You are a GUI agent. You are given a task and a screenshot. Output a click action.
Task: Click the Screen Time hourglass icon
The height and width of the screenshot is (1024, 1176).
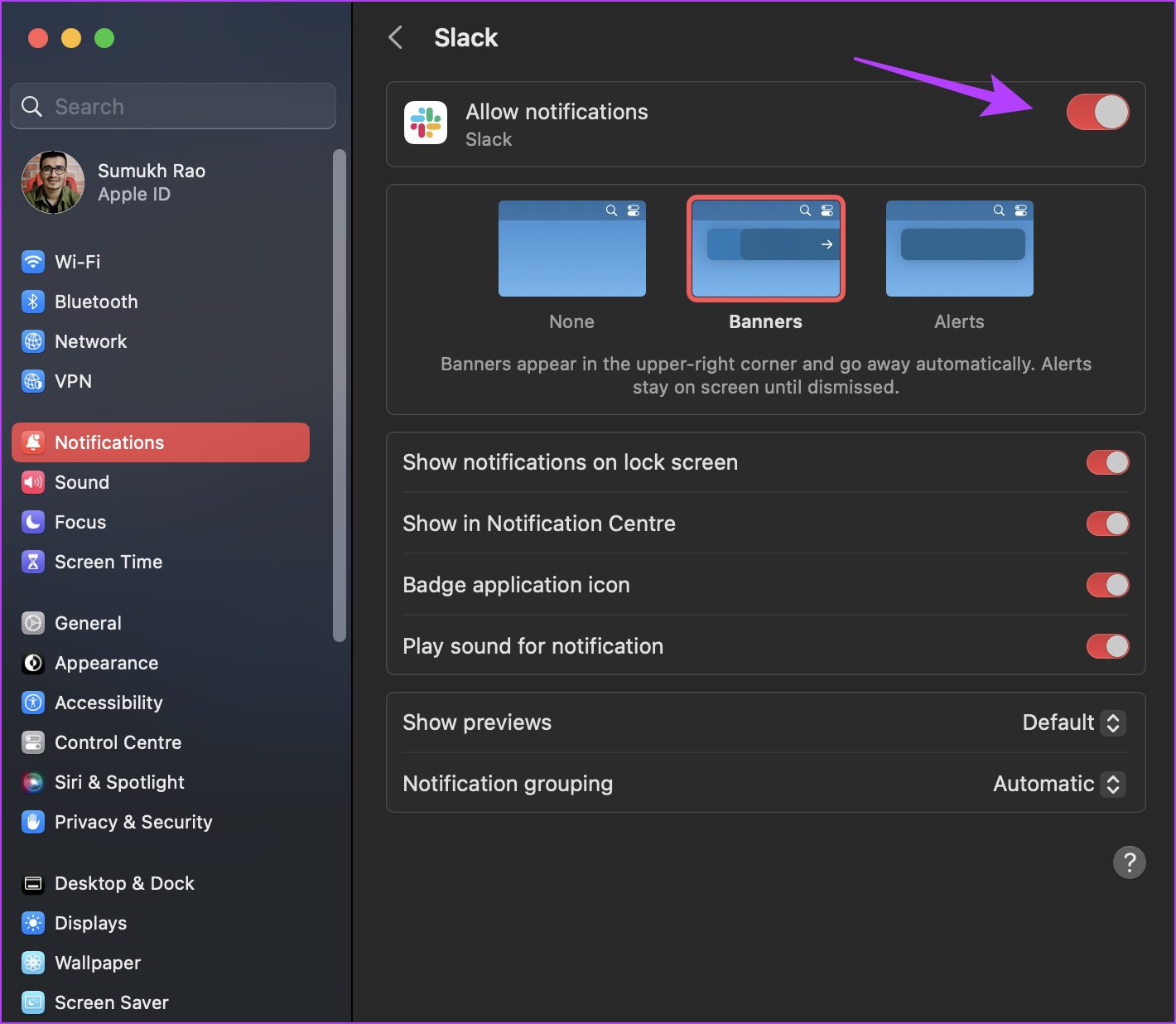click(x=33, y=562)
